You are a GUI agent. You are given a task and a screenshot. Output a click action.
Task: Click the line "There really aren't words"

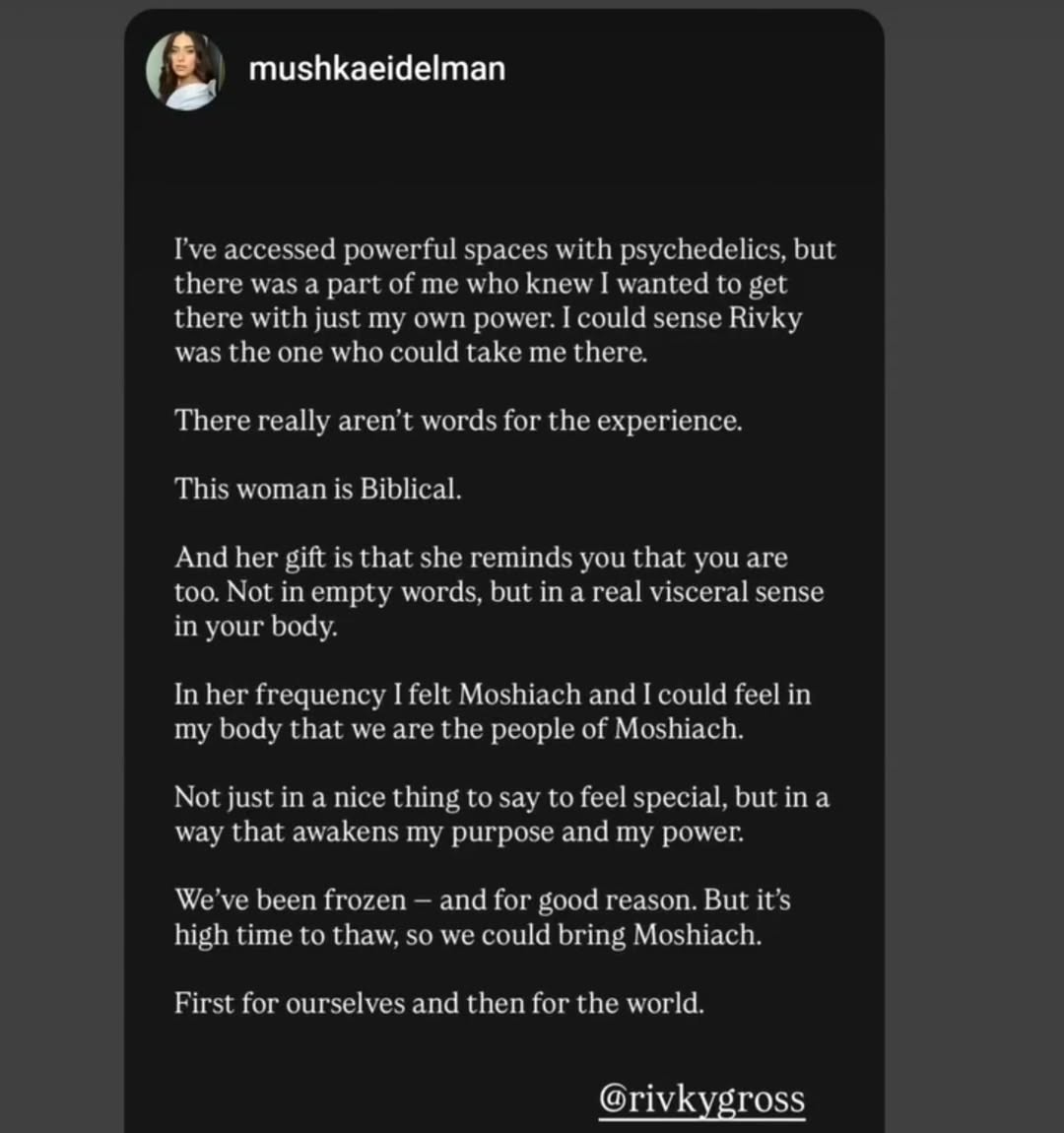[458, 421]
